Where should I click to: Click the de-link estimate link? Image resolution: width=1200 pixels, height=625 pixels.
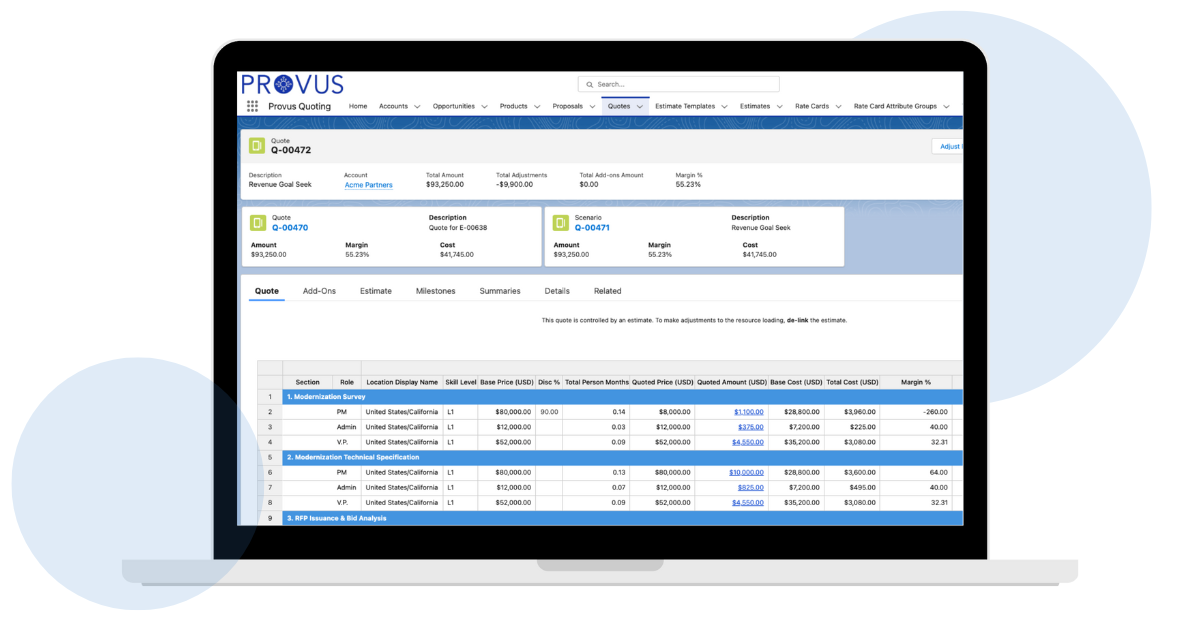coord(797,320)
